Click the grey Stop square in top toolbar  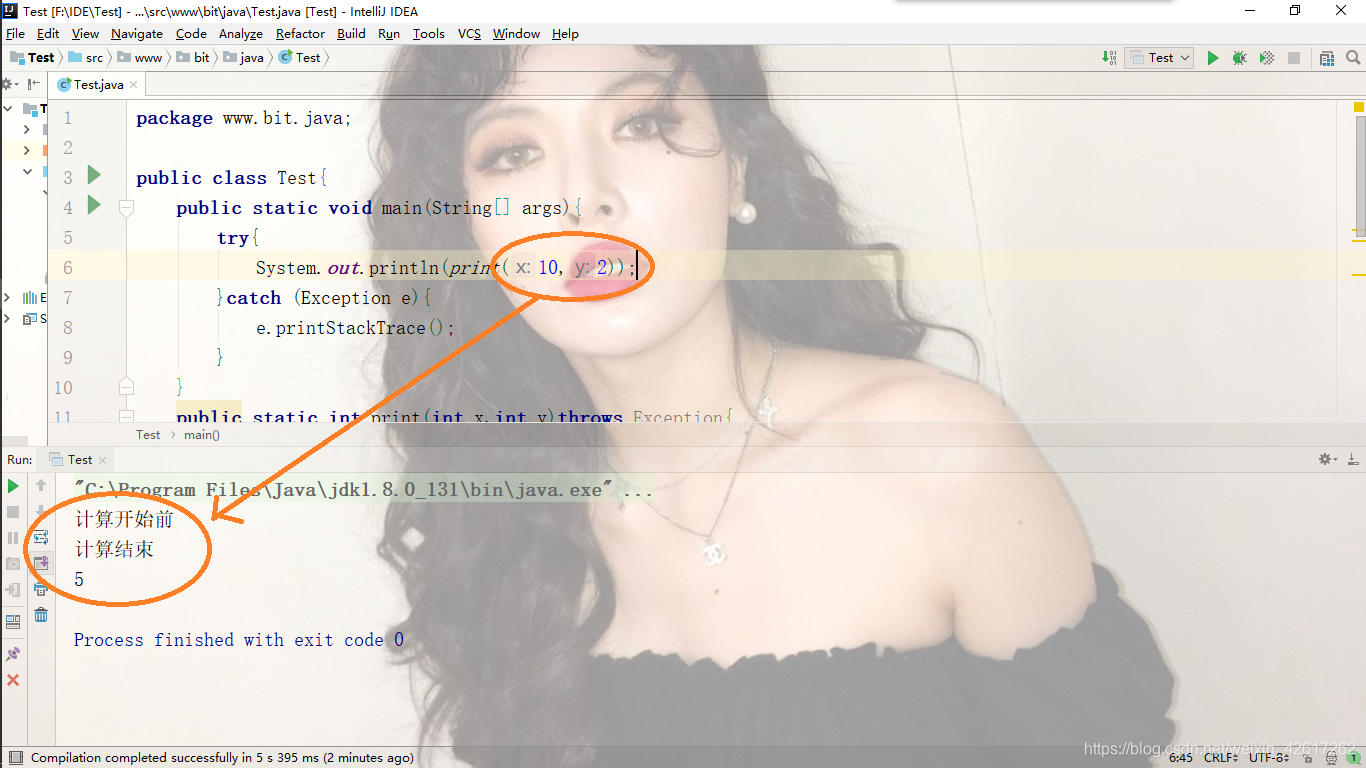(1294, 58)
